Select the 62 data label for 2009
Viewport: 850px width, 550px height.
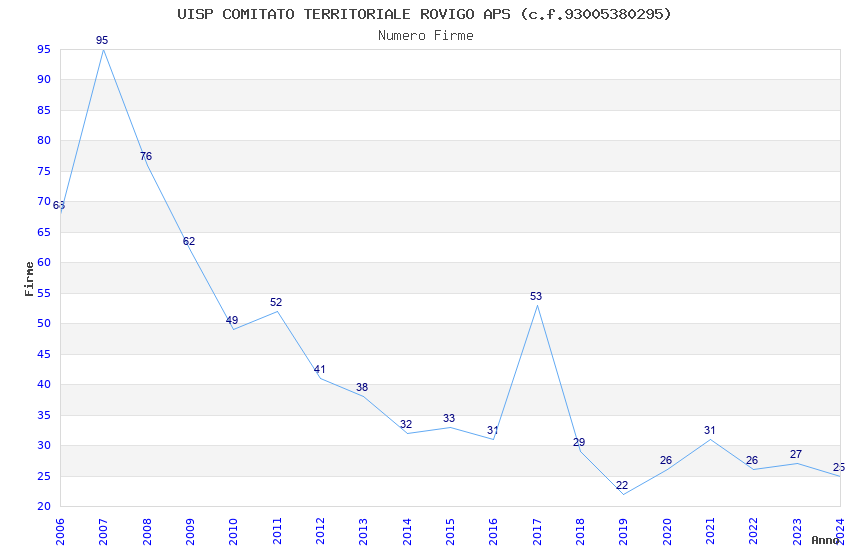pos(189,241)
